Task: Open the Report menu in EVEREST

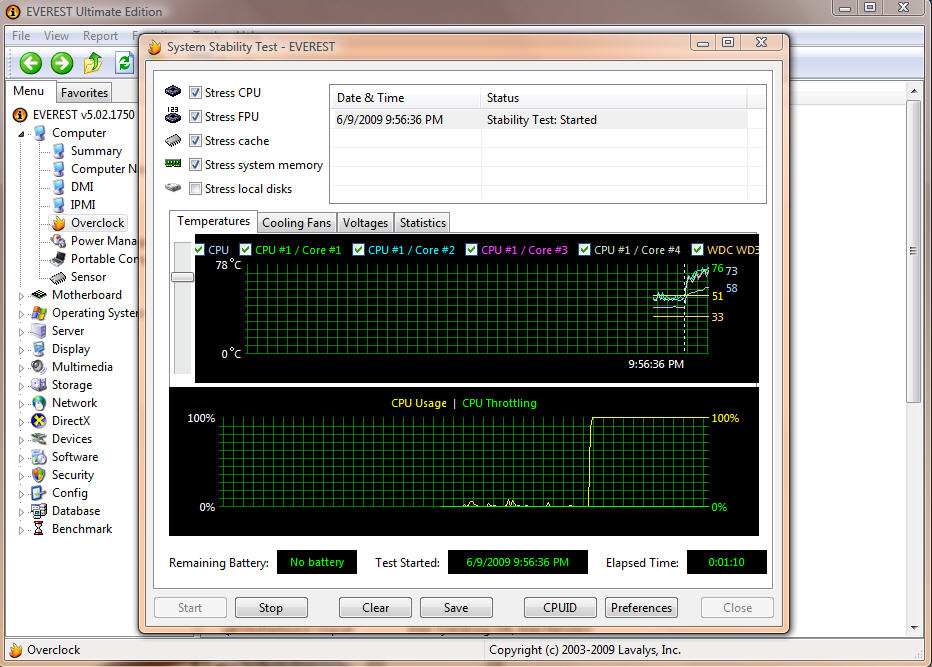Action: tap(100, 36)
